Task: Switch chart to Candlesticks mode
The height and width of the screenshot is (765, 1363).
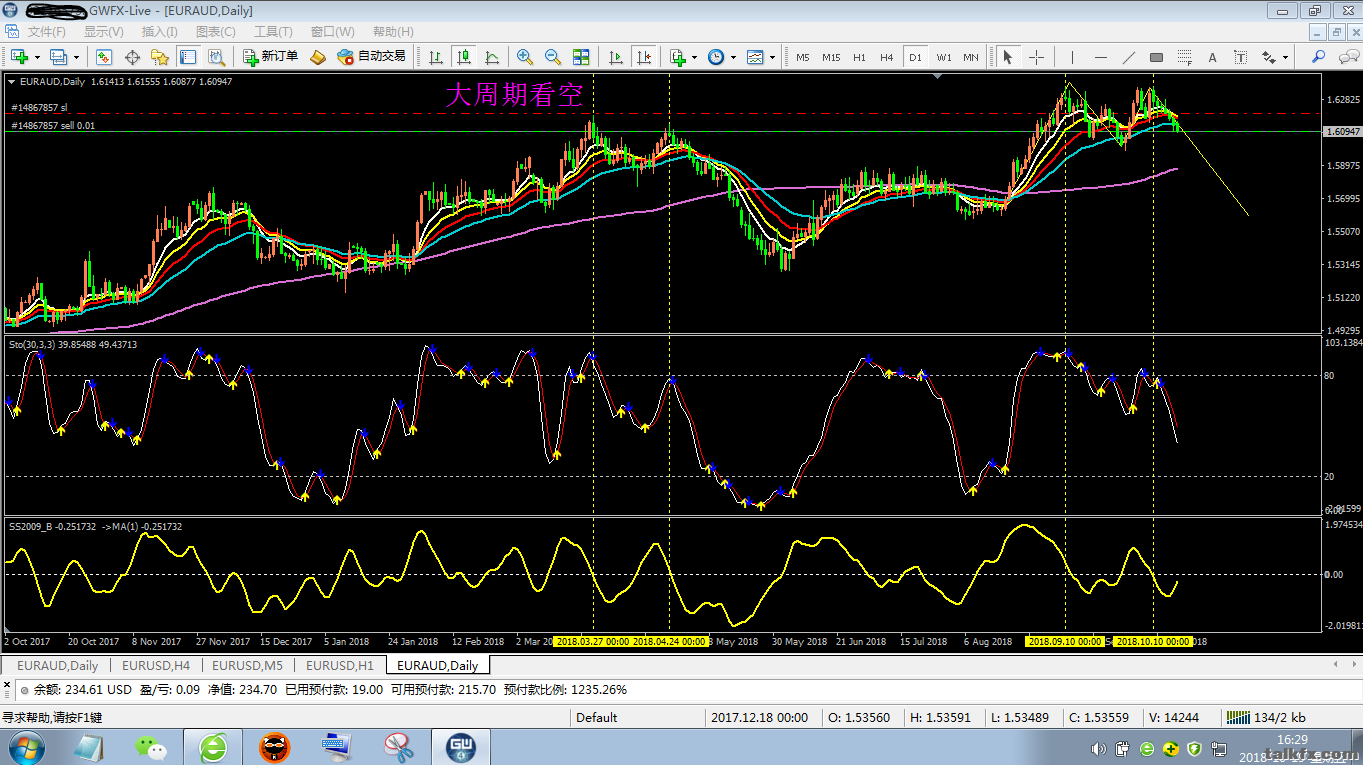Action: (464, 57)
